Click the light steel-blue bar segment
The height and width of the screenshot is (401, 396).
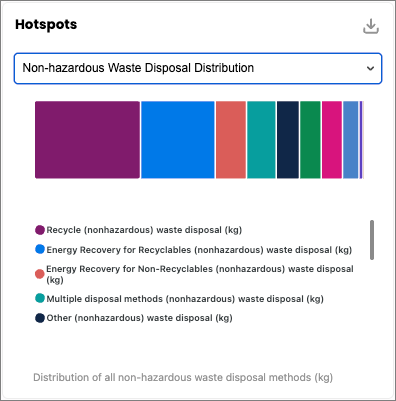coord(350,140)
